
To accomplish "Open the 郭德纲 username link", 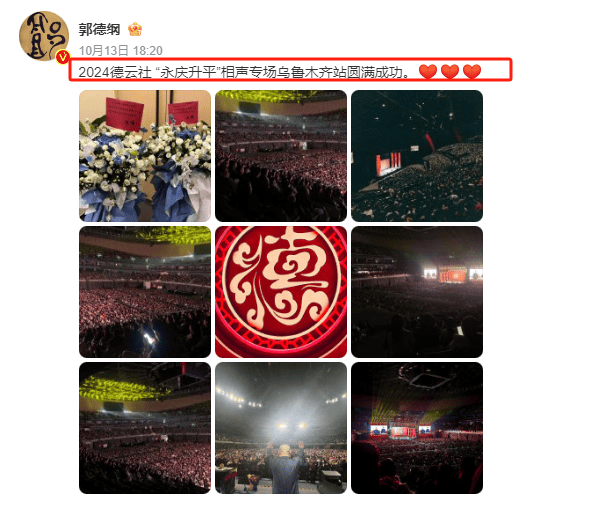I will [x=100, y=29].
